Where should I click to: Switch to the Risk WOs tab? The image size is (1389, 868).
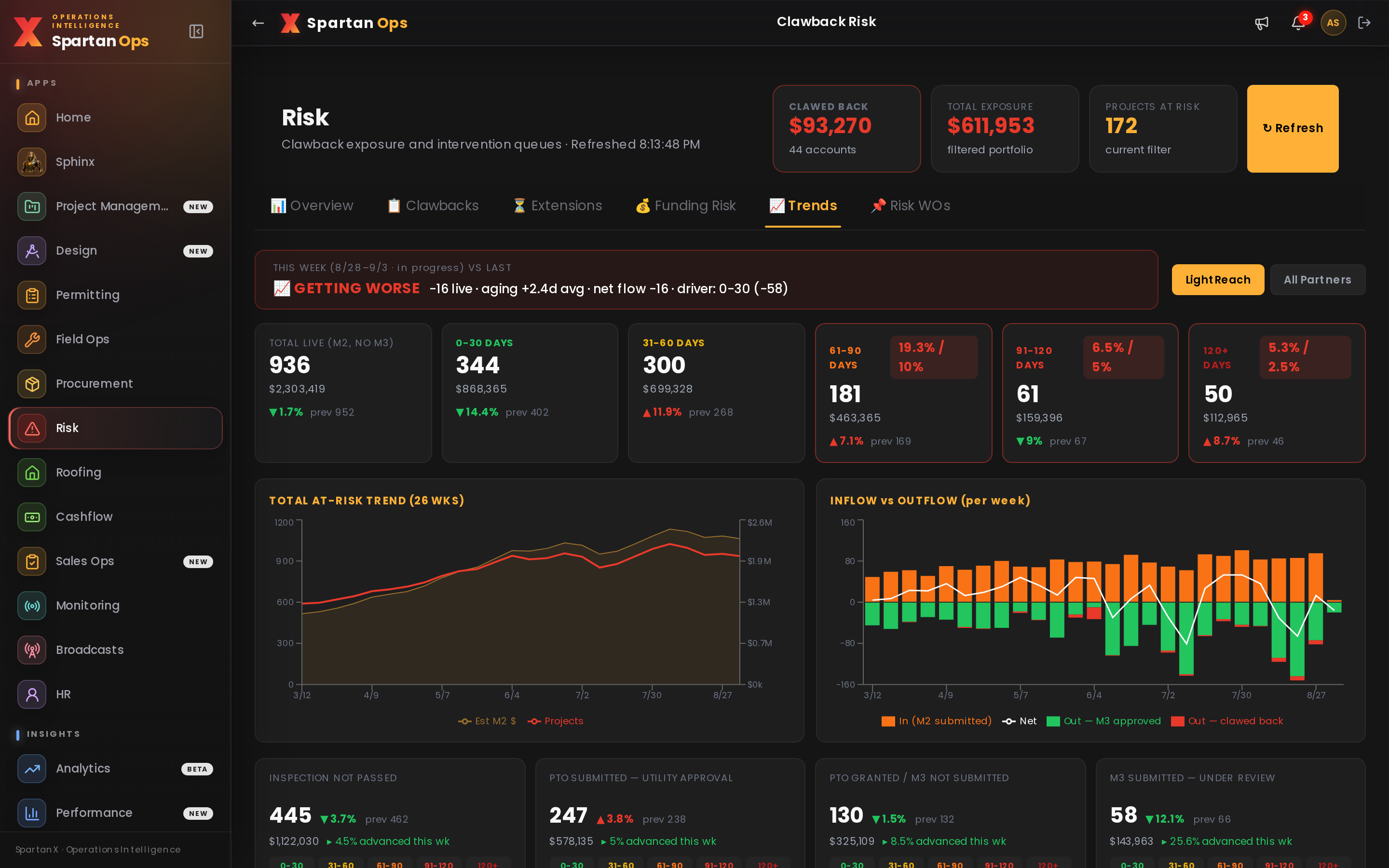[910, 205]
